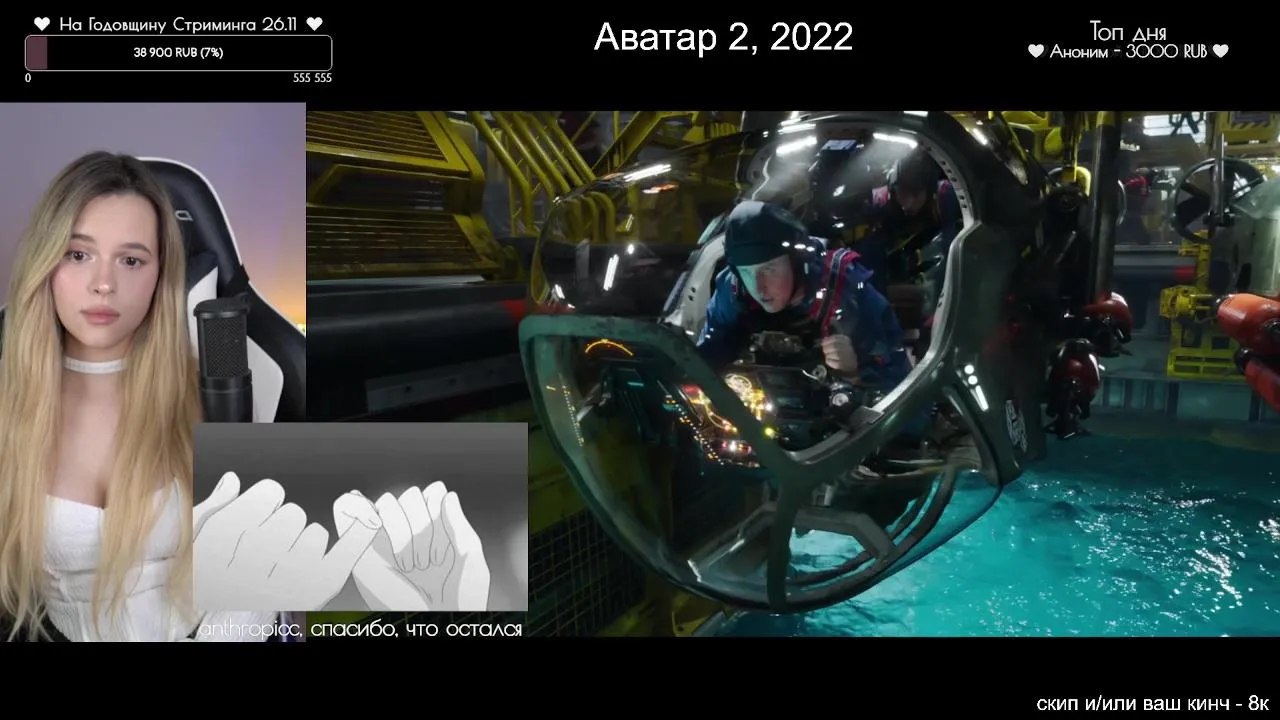Screen dimensions: 1280x720
Task: Click the 'Аватар 2, 2022' title text
Action: [723, 37]
